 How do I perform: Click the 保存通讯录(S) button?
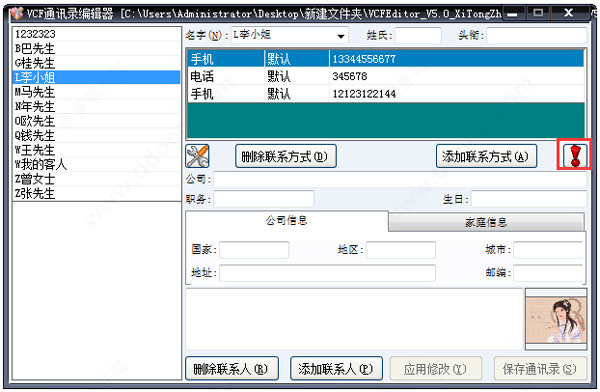click(x=540, y=369)
